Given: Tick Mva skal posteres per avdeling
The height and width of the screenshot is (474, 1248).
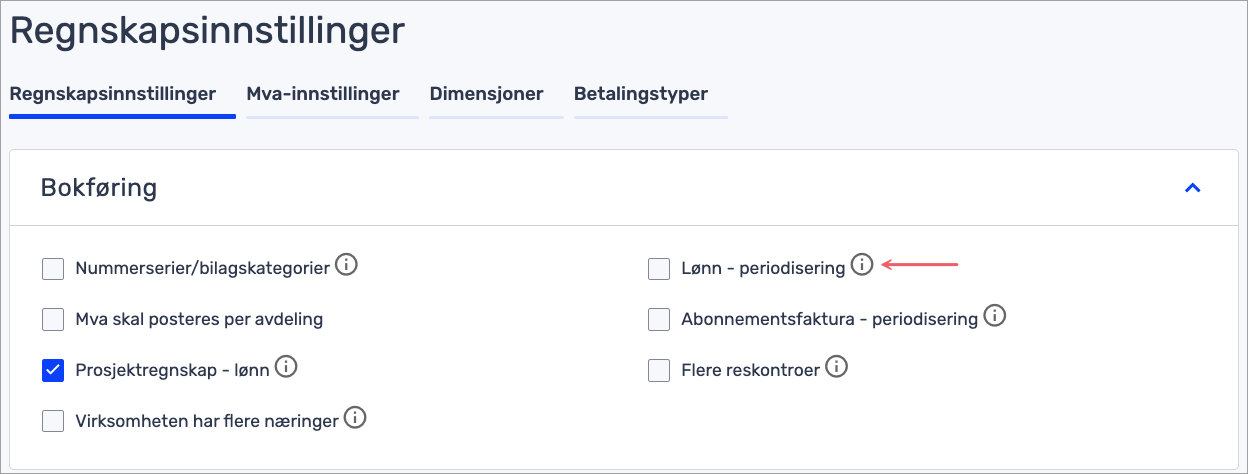Looking at the screenshot, I should pyautogui.click(x=53, y=320).
